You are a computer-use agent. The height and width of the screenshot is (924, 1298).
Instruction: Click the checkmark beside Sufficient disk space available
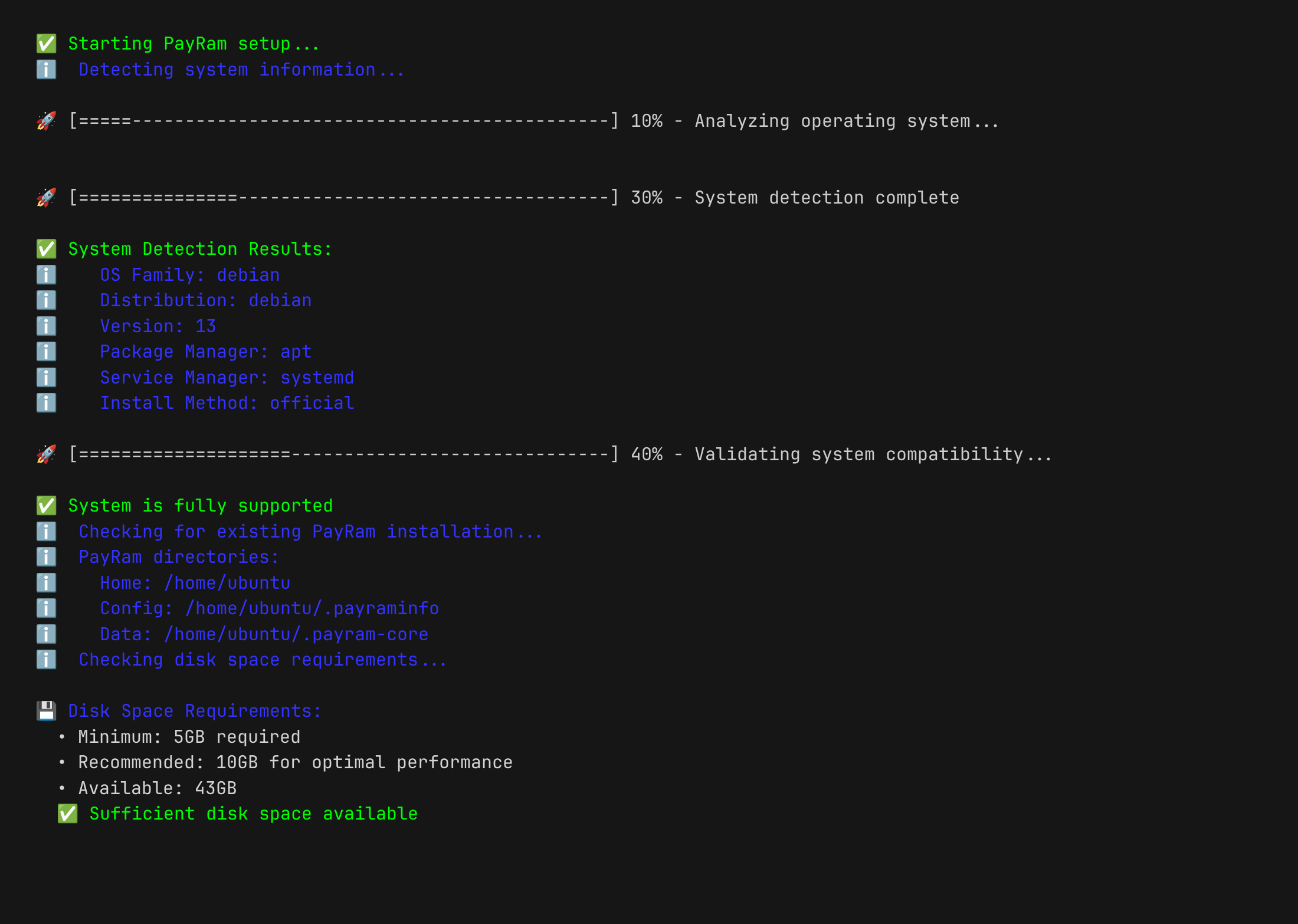click(x=68, y=814)
